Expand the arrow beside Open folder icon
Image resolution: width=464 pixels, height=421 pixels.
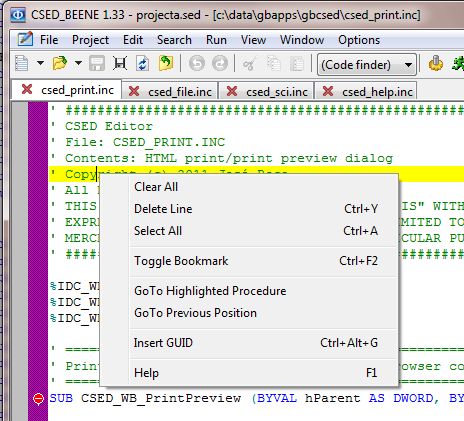point(78,63)
